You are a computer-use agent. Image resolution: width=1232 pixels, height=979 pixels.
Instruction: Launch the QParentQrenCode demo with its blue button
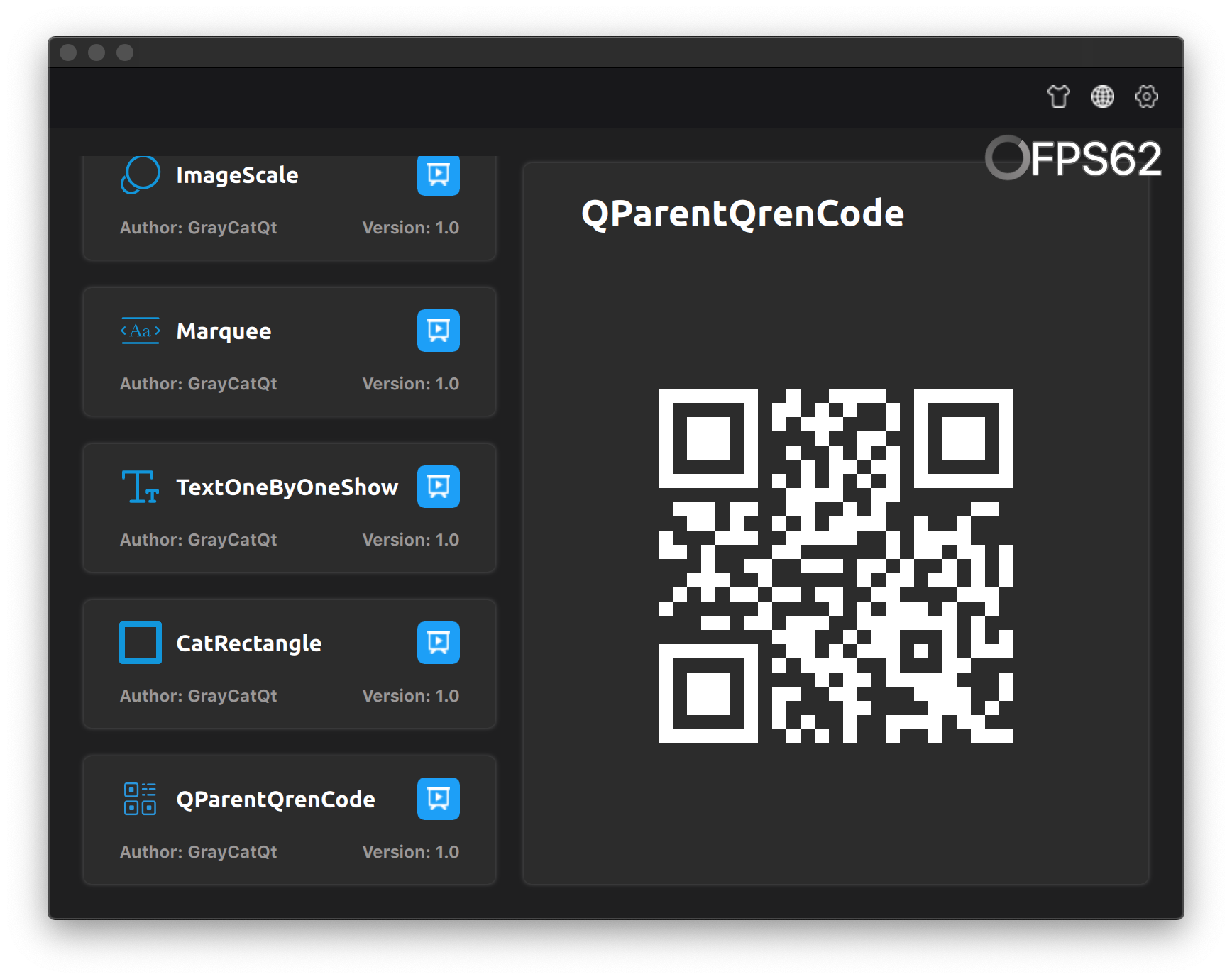[x=439, y=799]
